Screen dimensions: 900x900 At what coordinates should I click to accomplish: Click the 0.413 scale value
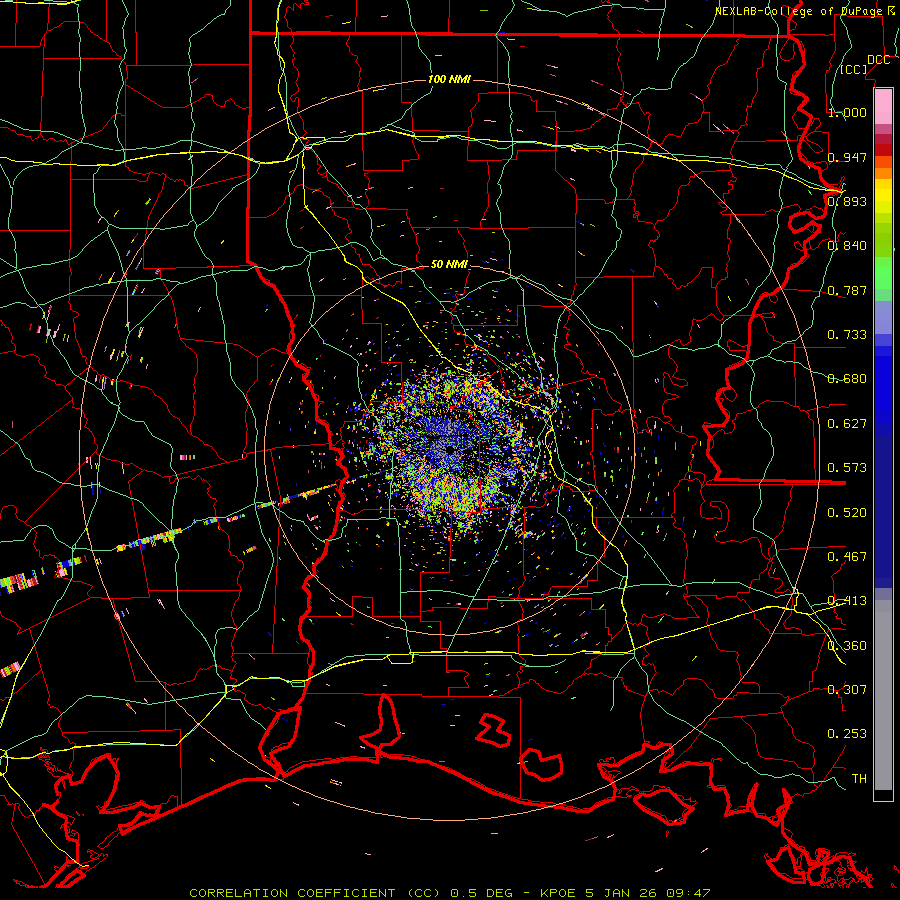pyautogui.click(x=847, y=601)
